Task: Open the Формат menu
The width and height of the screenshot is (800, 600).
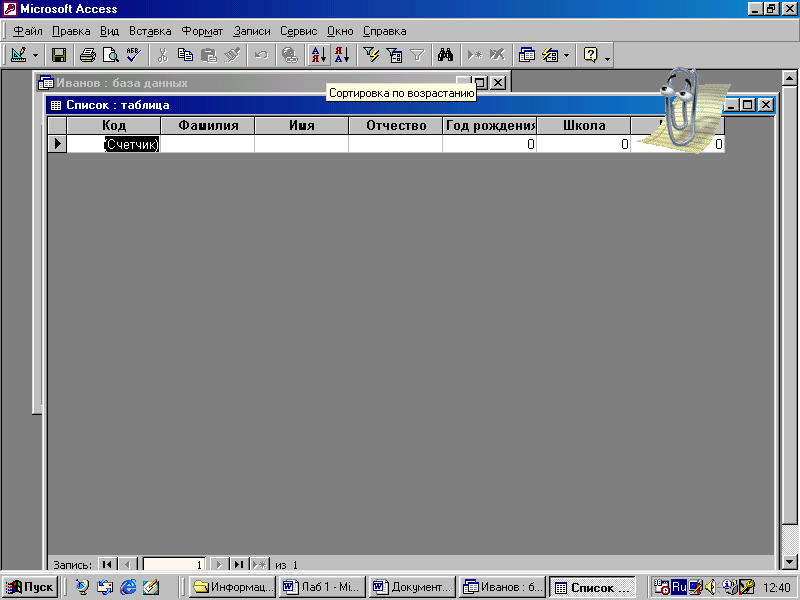Action: pos(202,31)
